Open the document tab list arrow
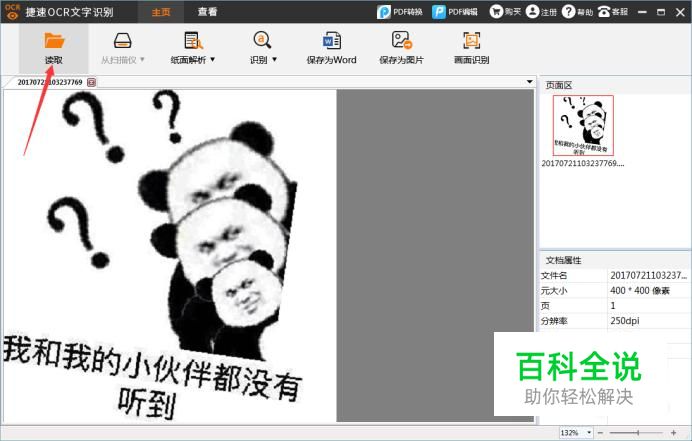The image size is (692, 441). (529, 82)
